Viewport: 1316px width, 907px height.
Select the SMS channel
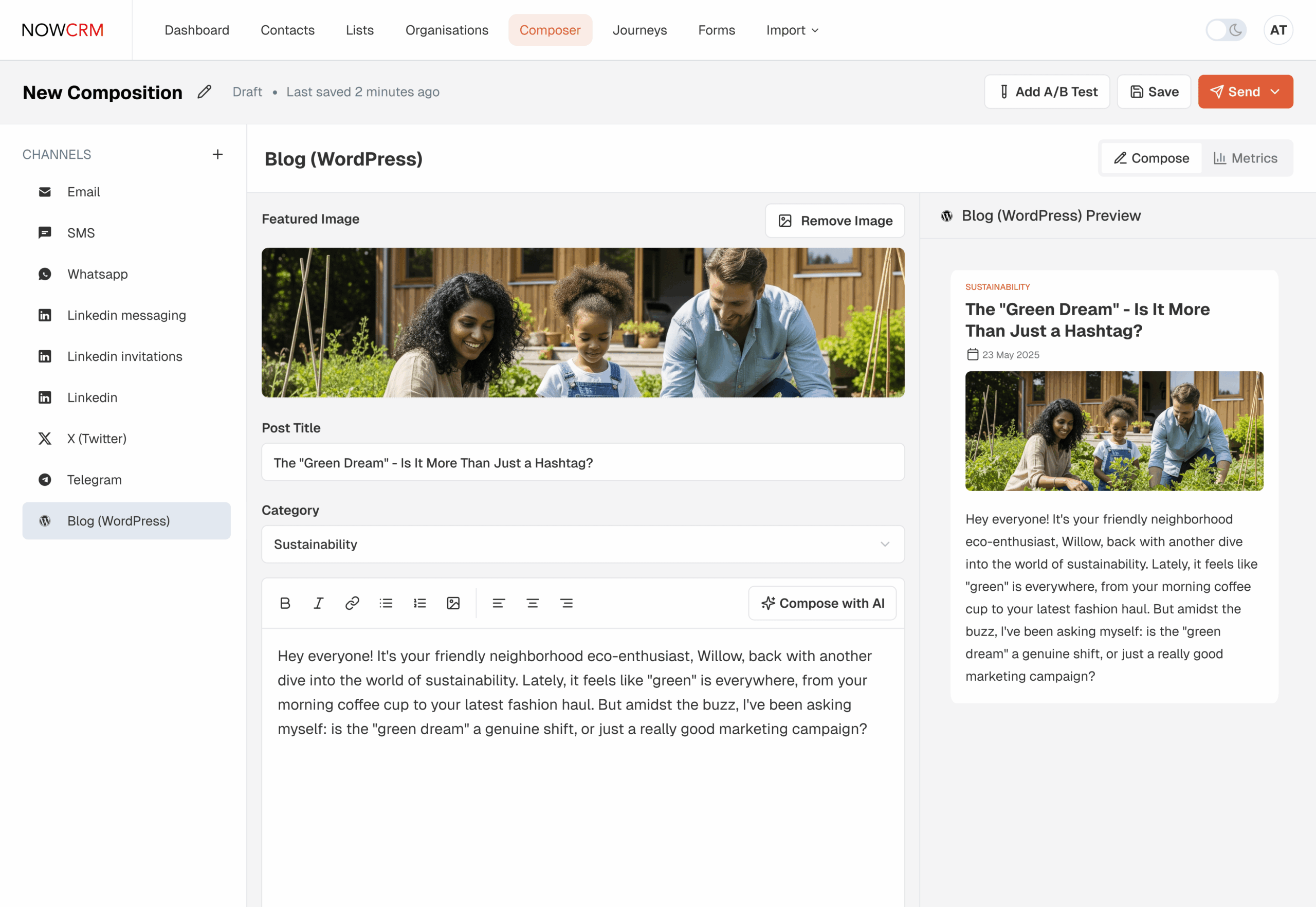(126, 233)
